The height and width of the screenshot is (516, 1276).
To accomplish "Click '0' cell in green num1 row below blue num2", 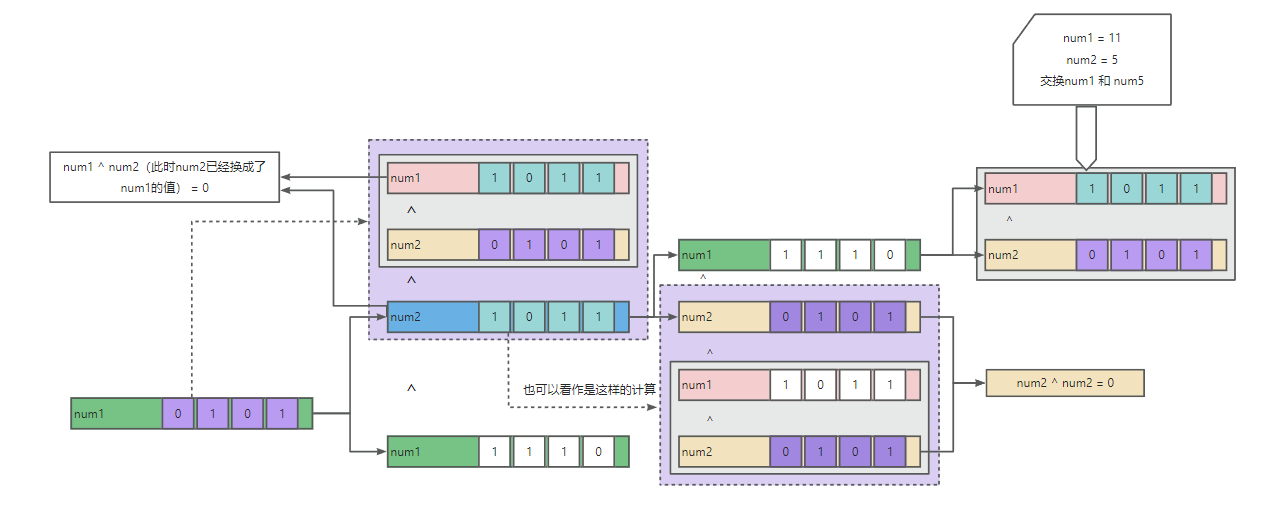I will (598, 452).
